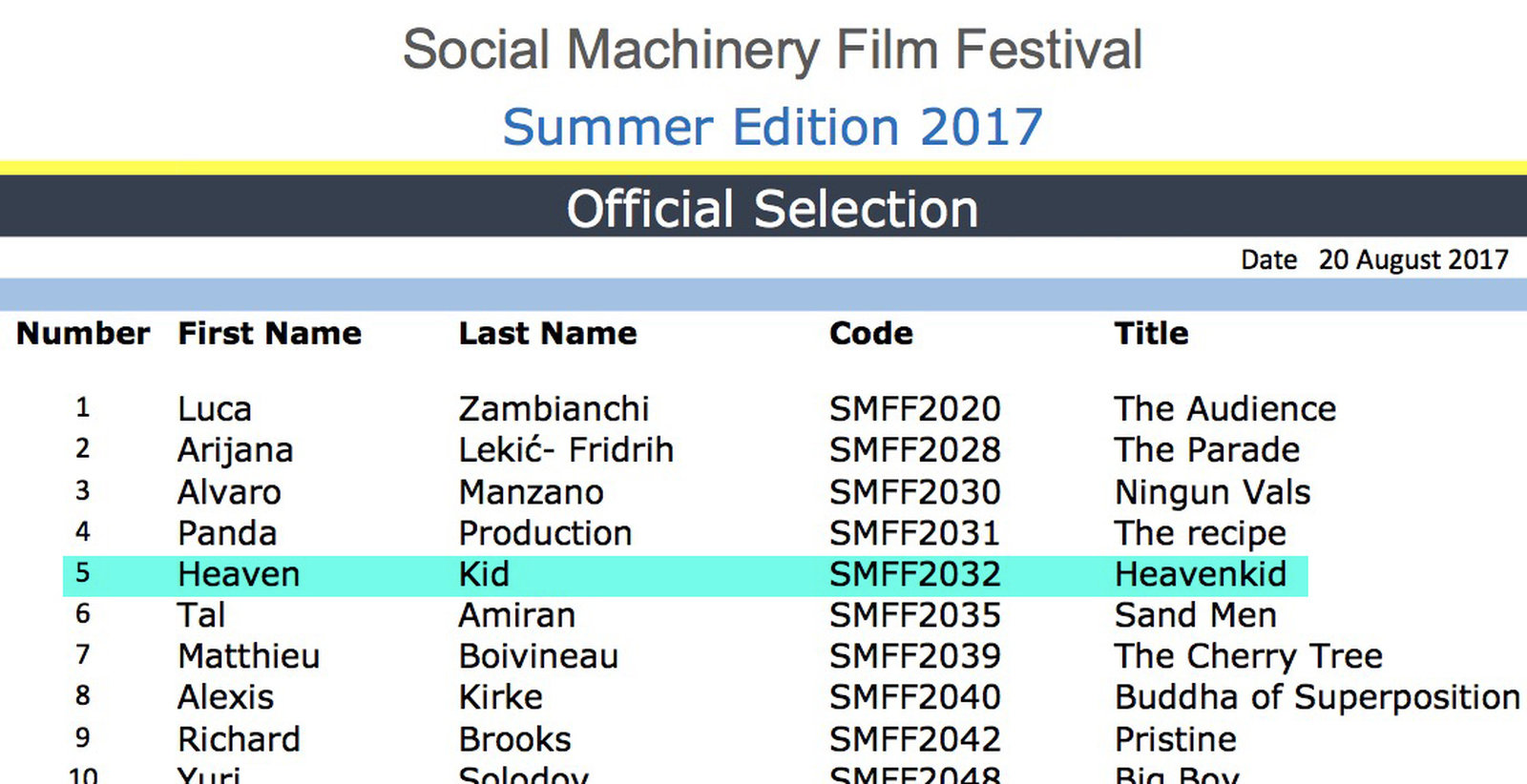
Task: Click the highlighted code 'SMFF2032'
Action: (914, 574)
